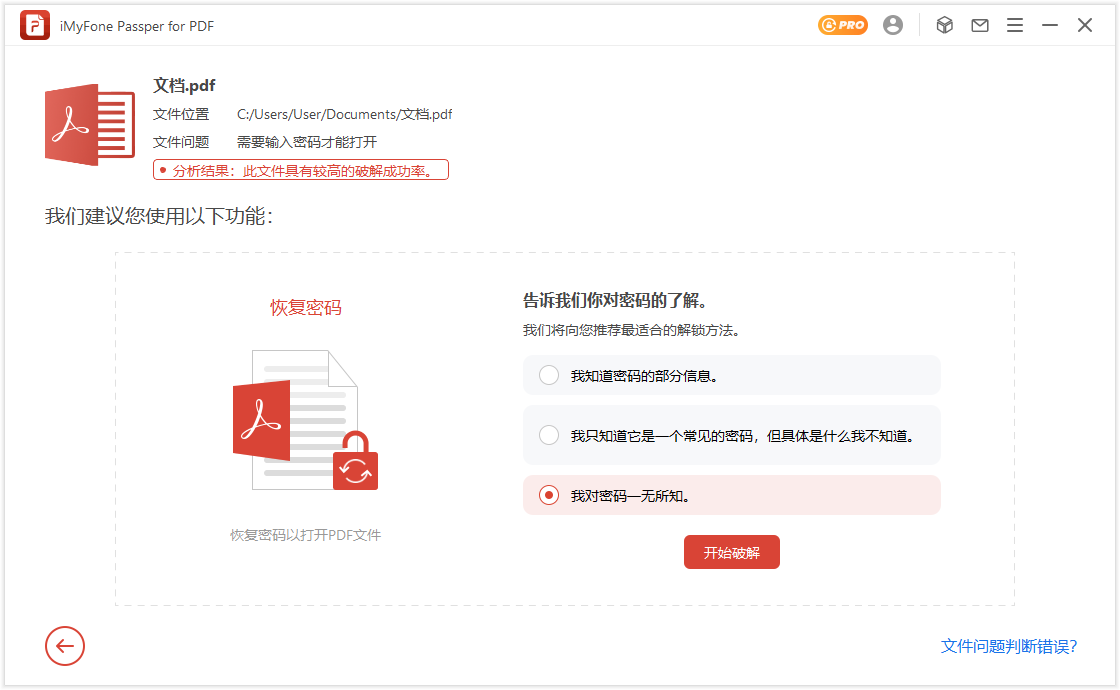1120x690 pixels.
Task: Click the large red PDF file icon
Action: (90, 125)
